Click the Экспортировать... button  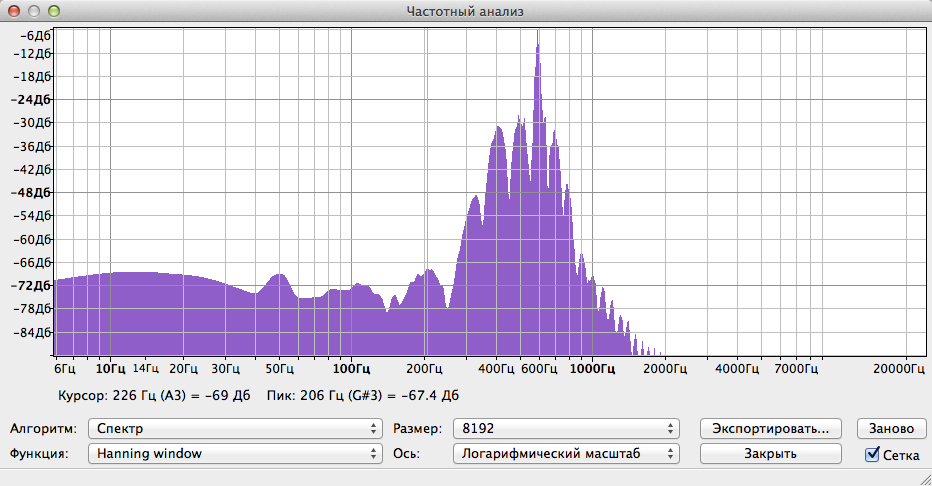771,428
